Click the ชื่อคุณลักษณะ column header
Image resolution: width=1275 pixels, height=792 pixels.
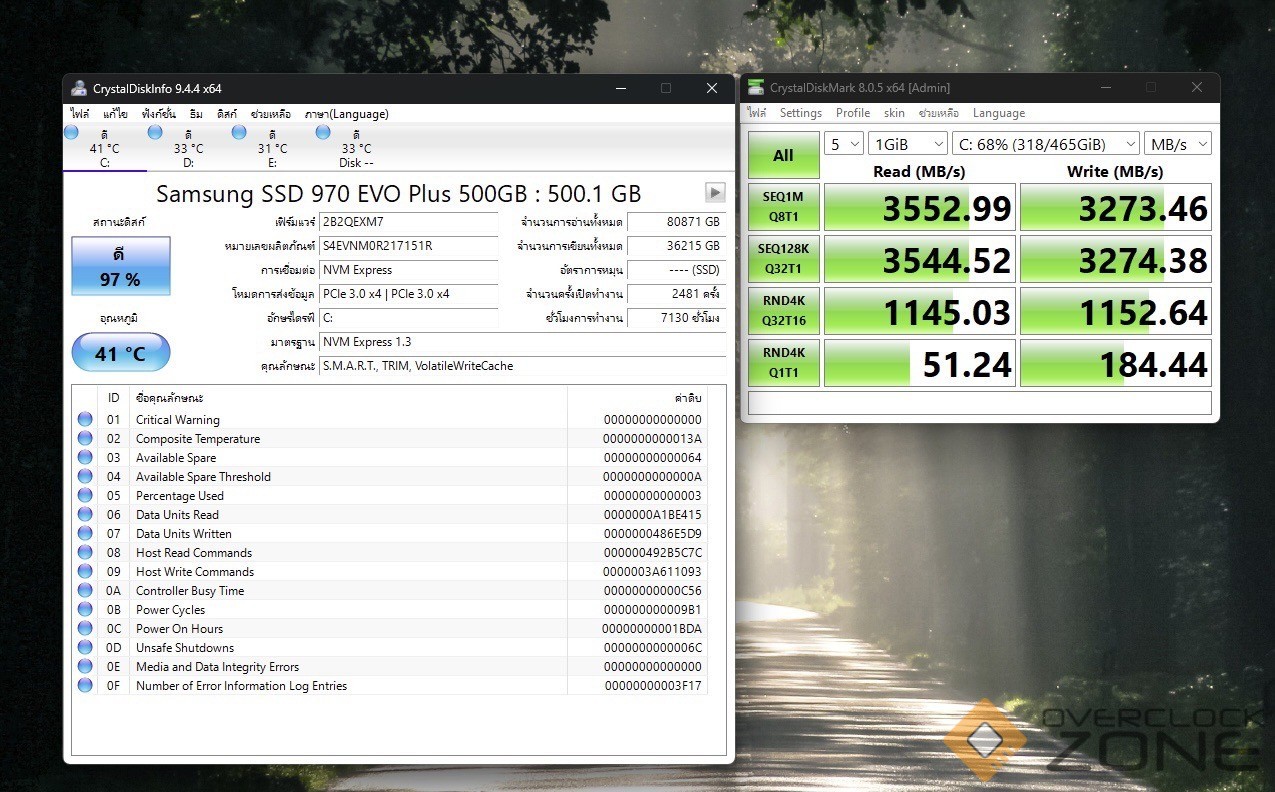(348, 398)
